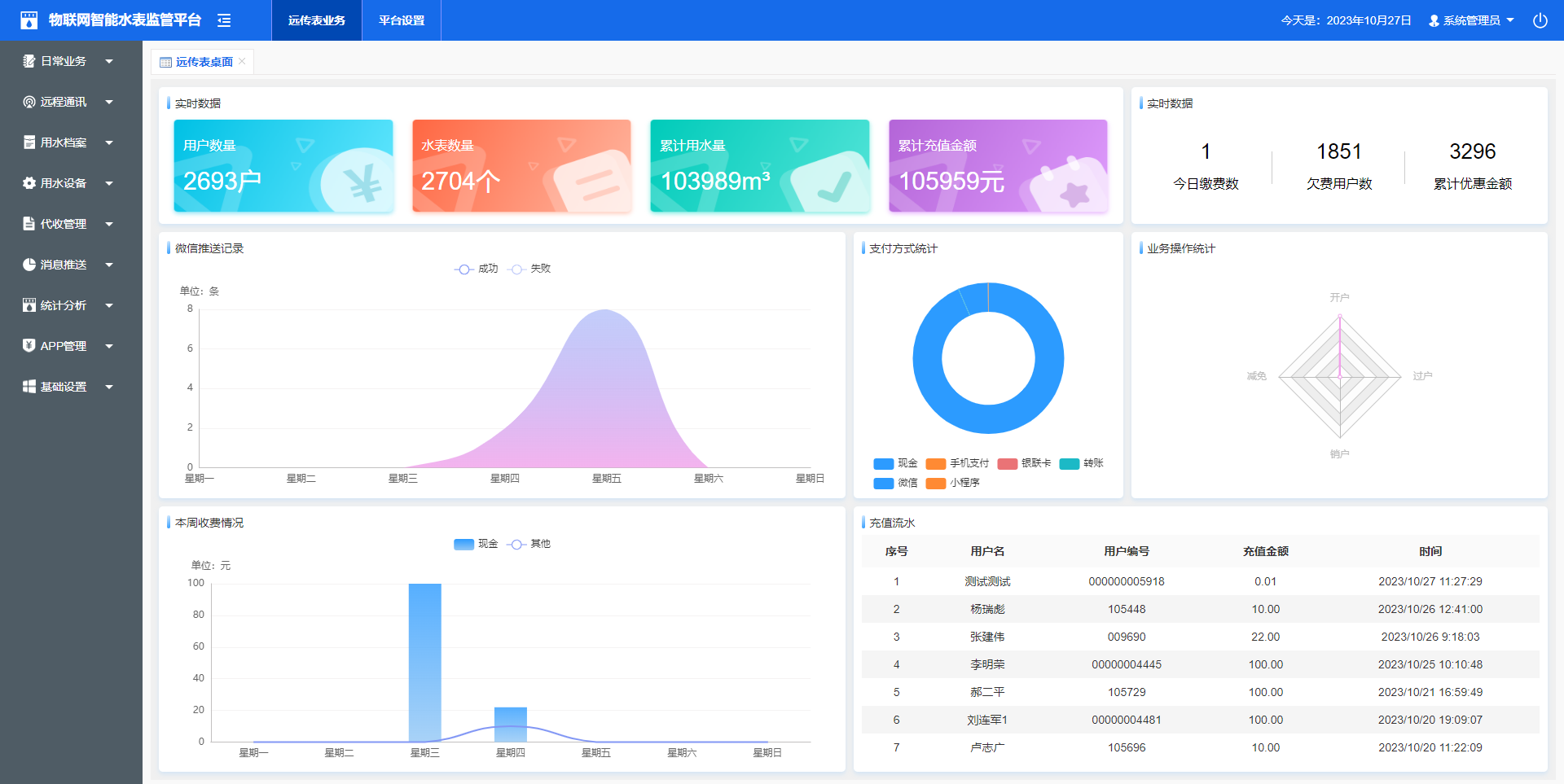Click the 日常业务 sidebar icon
The width and height of the screenshot is (1564, 784).
29,61
